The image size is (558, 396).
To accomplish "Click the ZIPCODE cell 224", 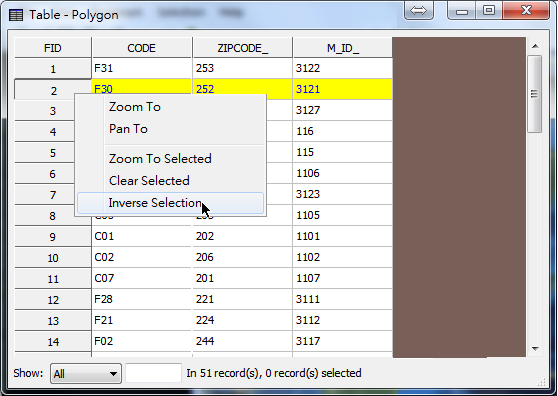I will (242, 320).
